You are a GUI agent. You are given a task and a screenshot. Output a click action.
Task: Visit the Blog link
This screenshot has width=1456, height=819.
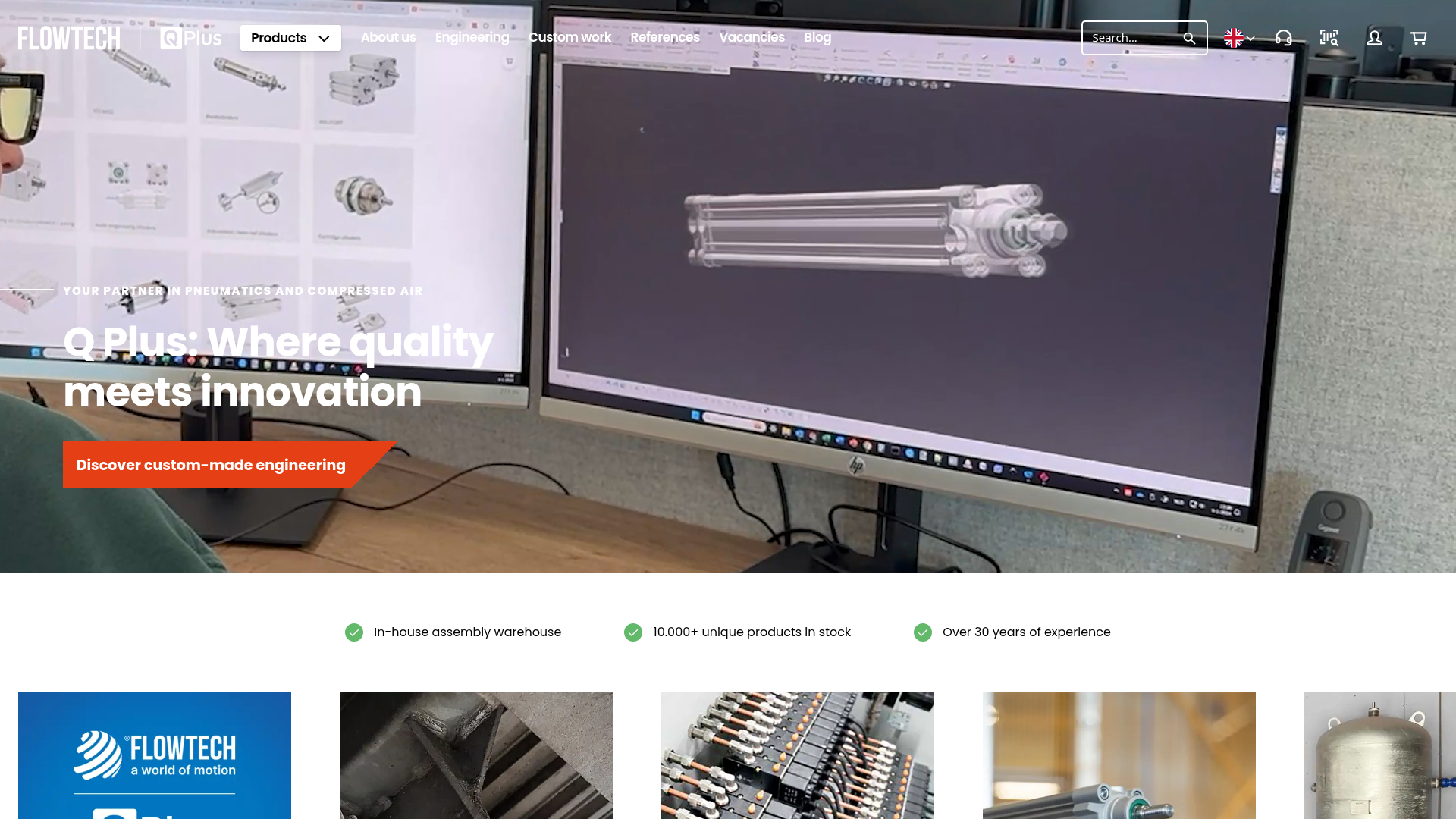tap(817, 37)
